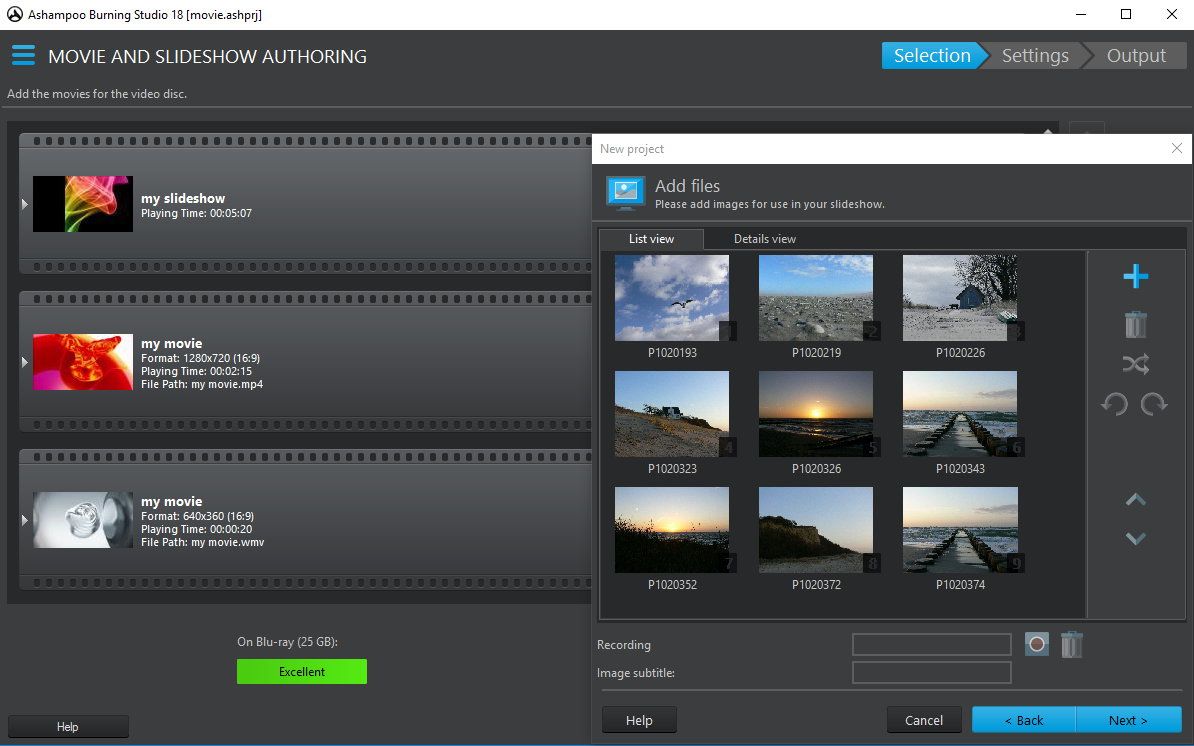This screenshot has height=746, width=1194.
Task: Move selected image up with chevron
Action: tap(1135, 500)
